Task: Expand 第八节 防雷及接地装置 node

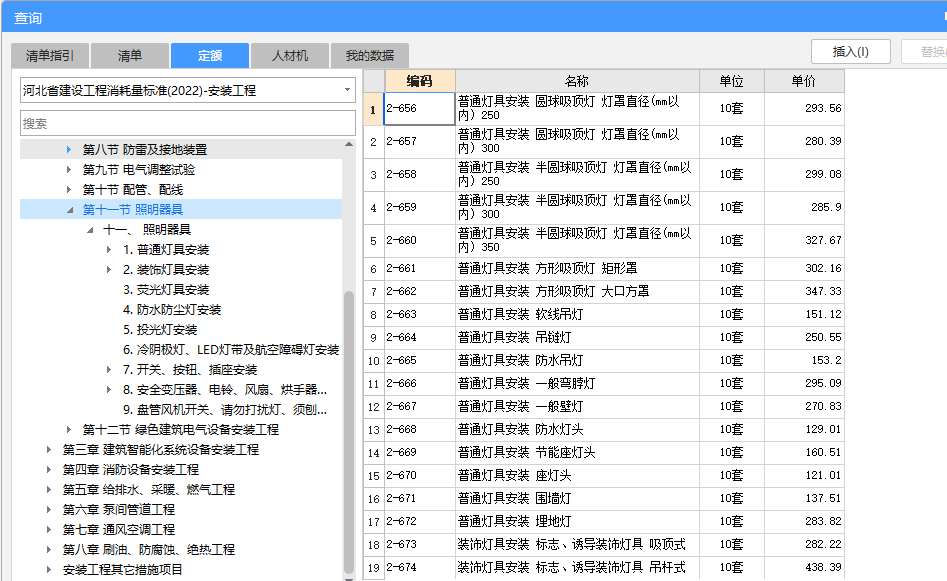Action: (69, 149)
